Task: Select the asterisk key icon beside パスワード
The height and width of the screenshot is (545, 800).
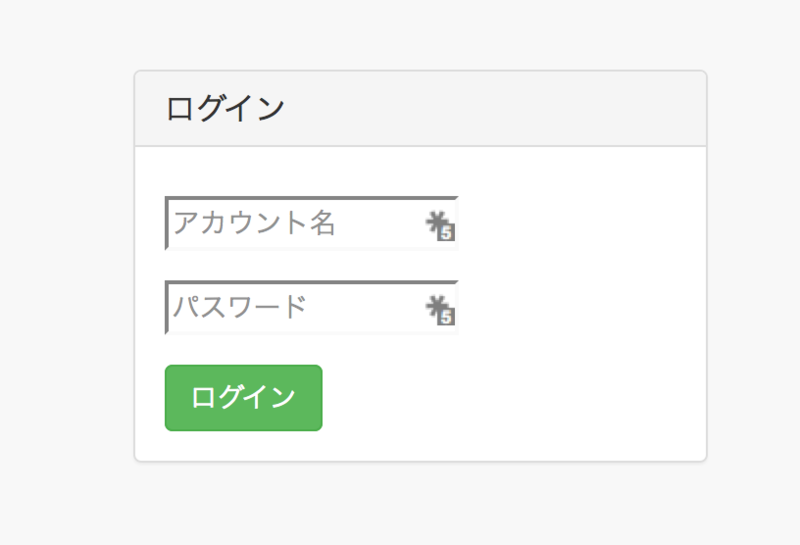Action: (x=440, y=309)
